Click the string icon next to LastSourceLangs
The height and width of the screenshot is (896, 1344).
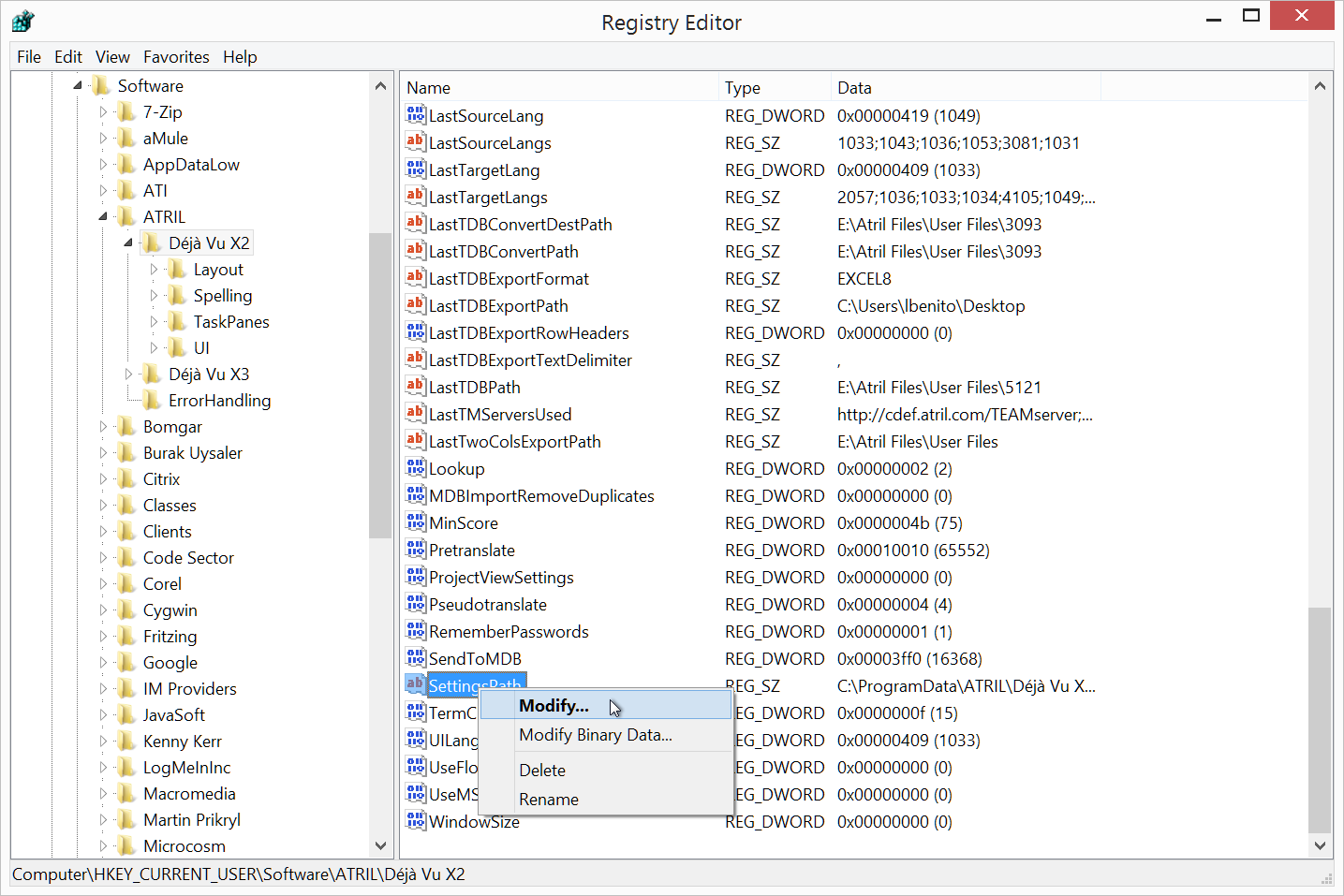pos(416,142)
